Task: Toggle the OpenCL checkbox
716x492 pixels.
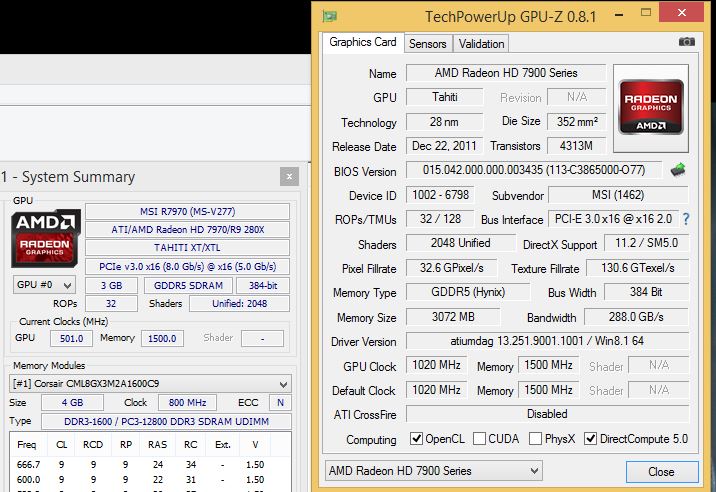Action: [x=416, y=439]
